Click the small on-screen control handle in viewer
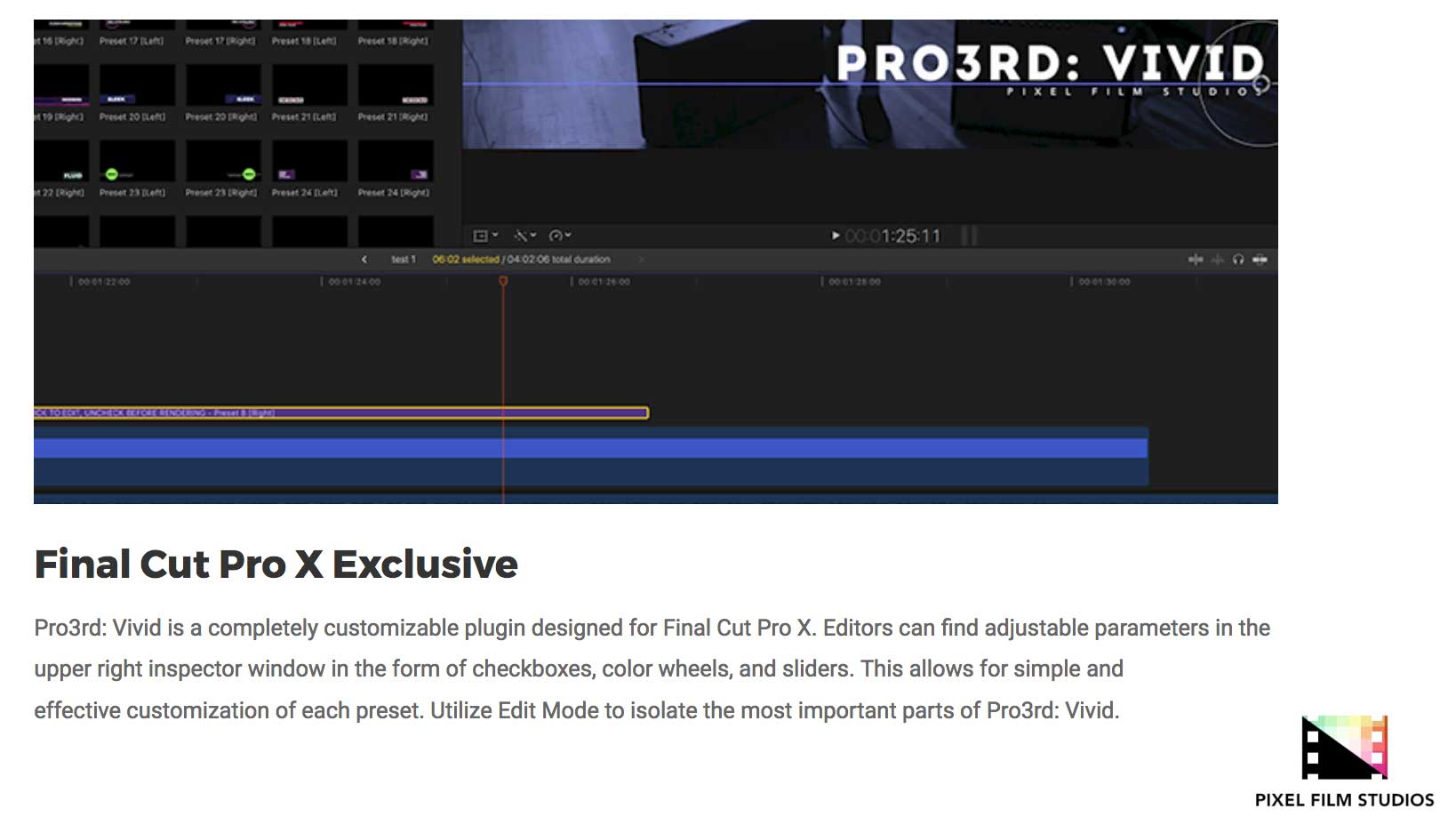 (1260, 84)
